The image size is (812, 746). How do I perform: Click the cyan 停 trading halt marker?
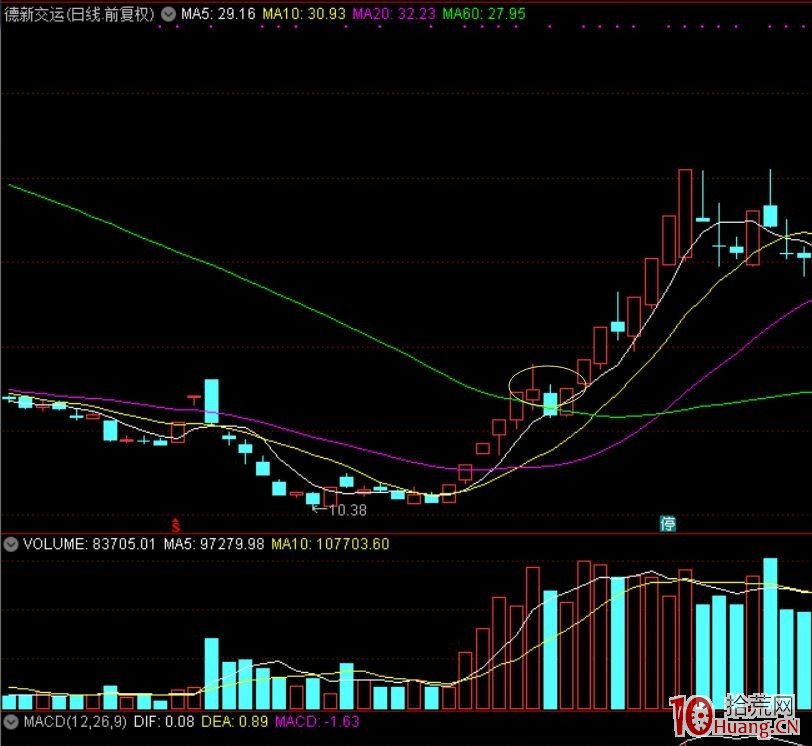668,524
